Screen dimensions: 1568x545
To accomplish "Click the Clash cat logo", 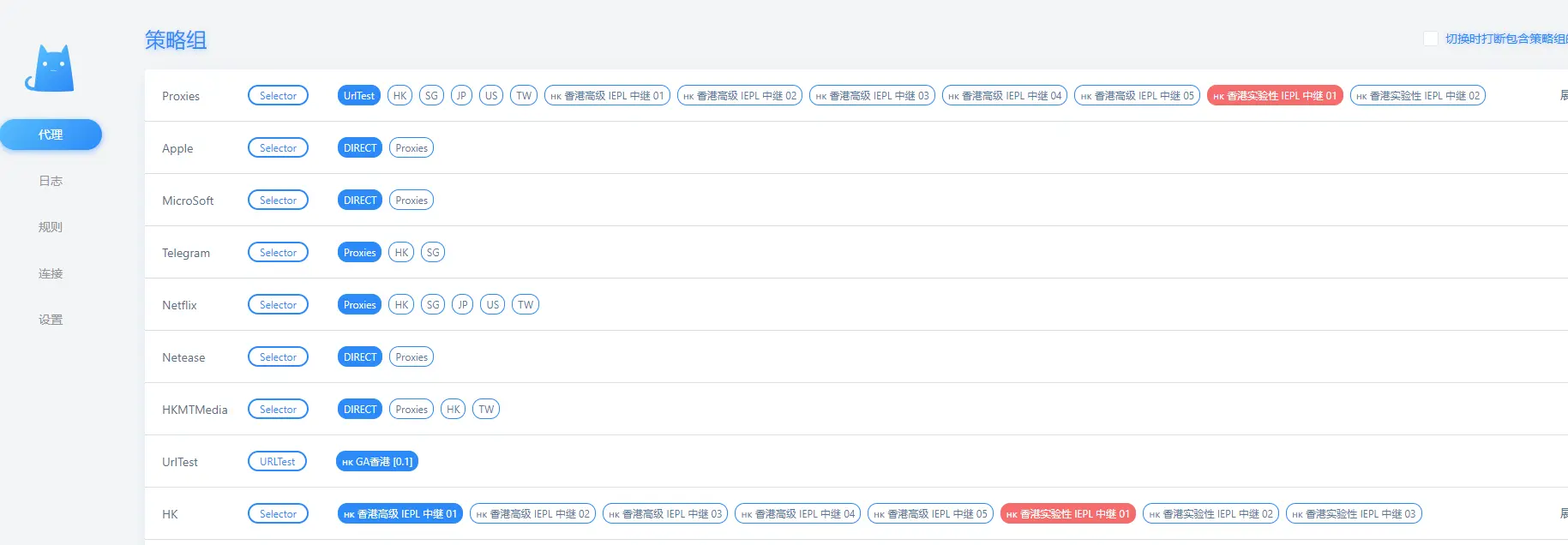I will (x=50, y=69).
